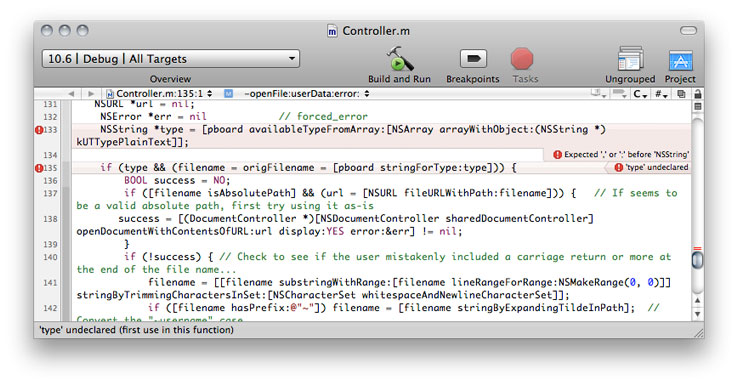This screenshot has height=385, width=738.
Task: Click line number 138 in the gutter
Action: [x=50, y=219]
